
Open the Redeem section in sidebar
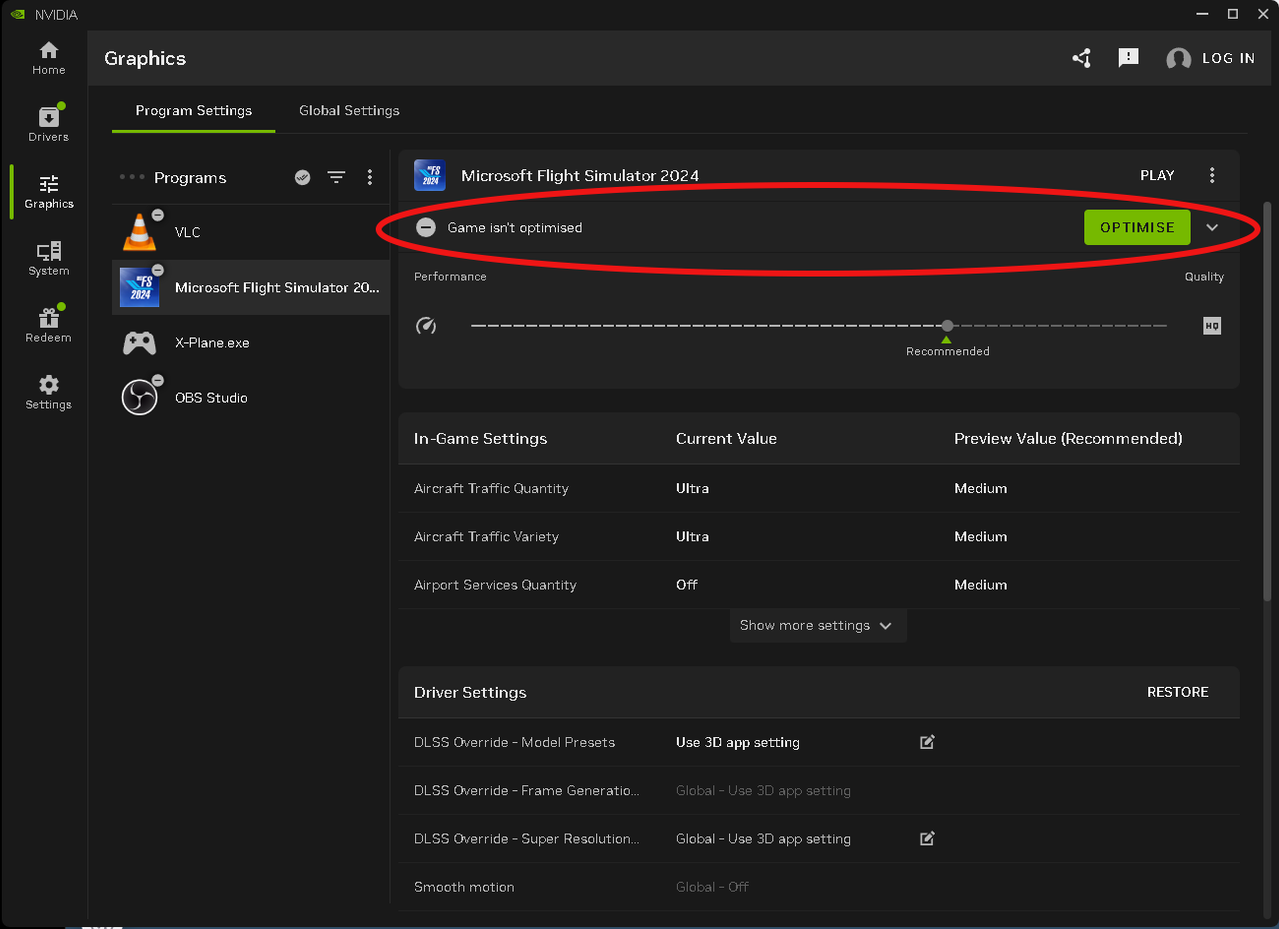point(48,325)
